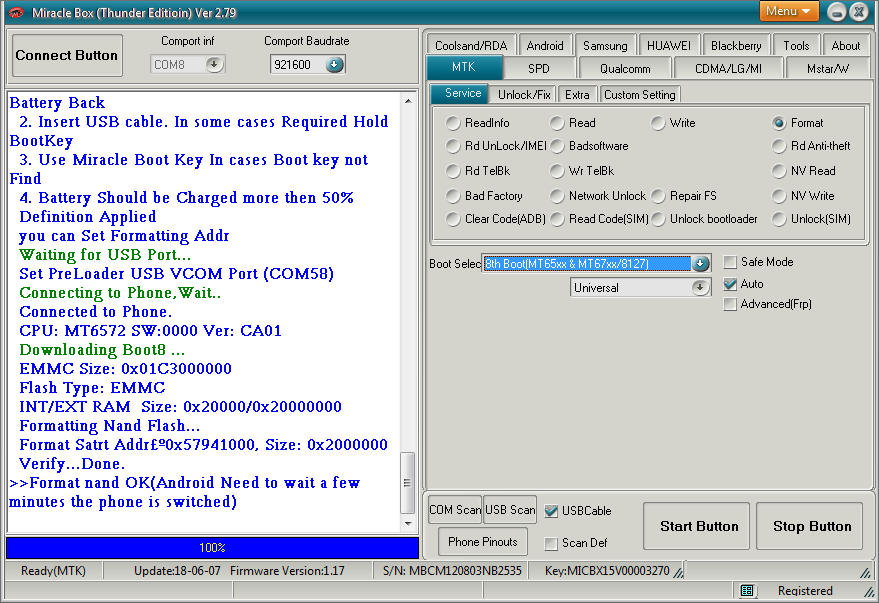Select the Unlock bootloader radio option
The image size is (879, 603).
click(658, 219)
